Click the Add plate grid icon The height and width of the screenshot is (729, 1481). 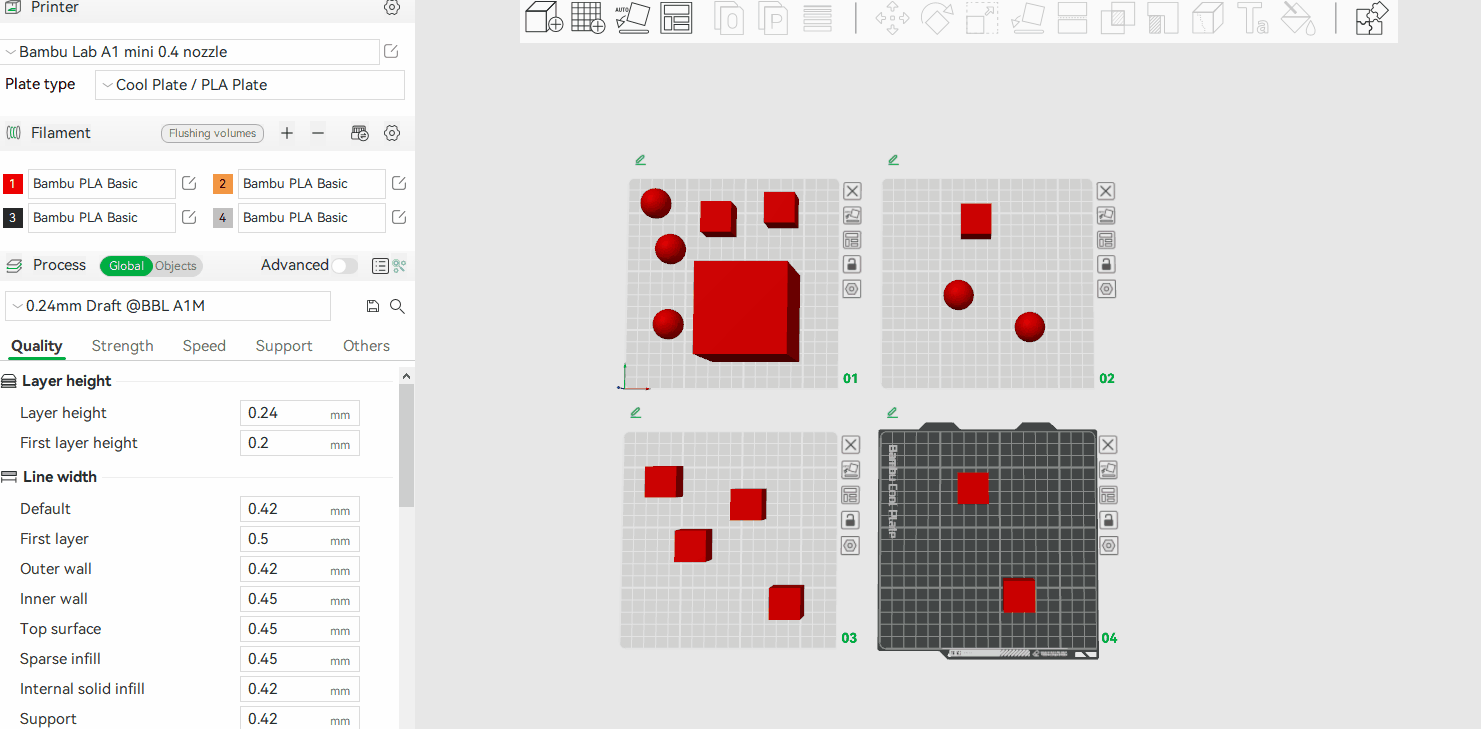588,18
